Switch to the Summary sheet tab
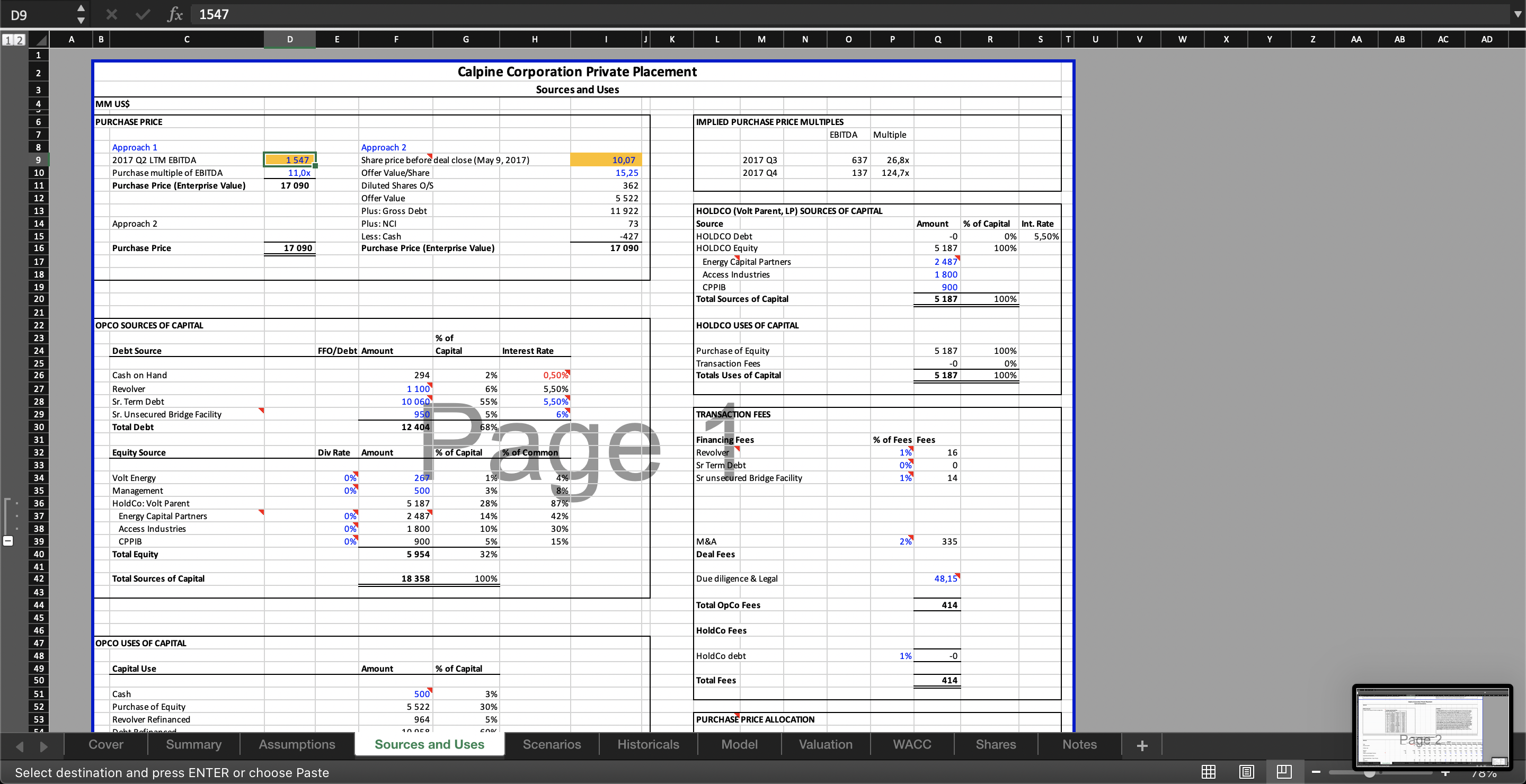The height and width of the screenshot is (784, 1526). 193,744
